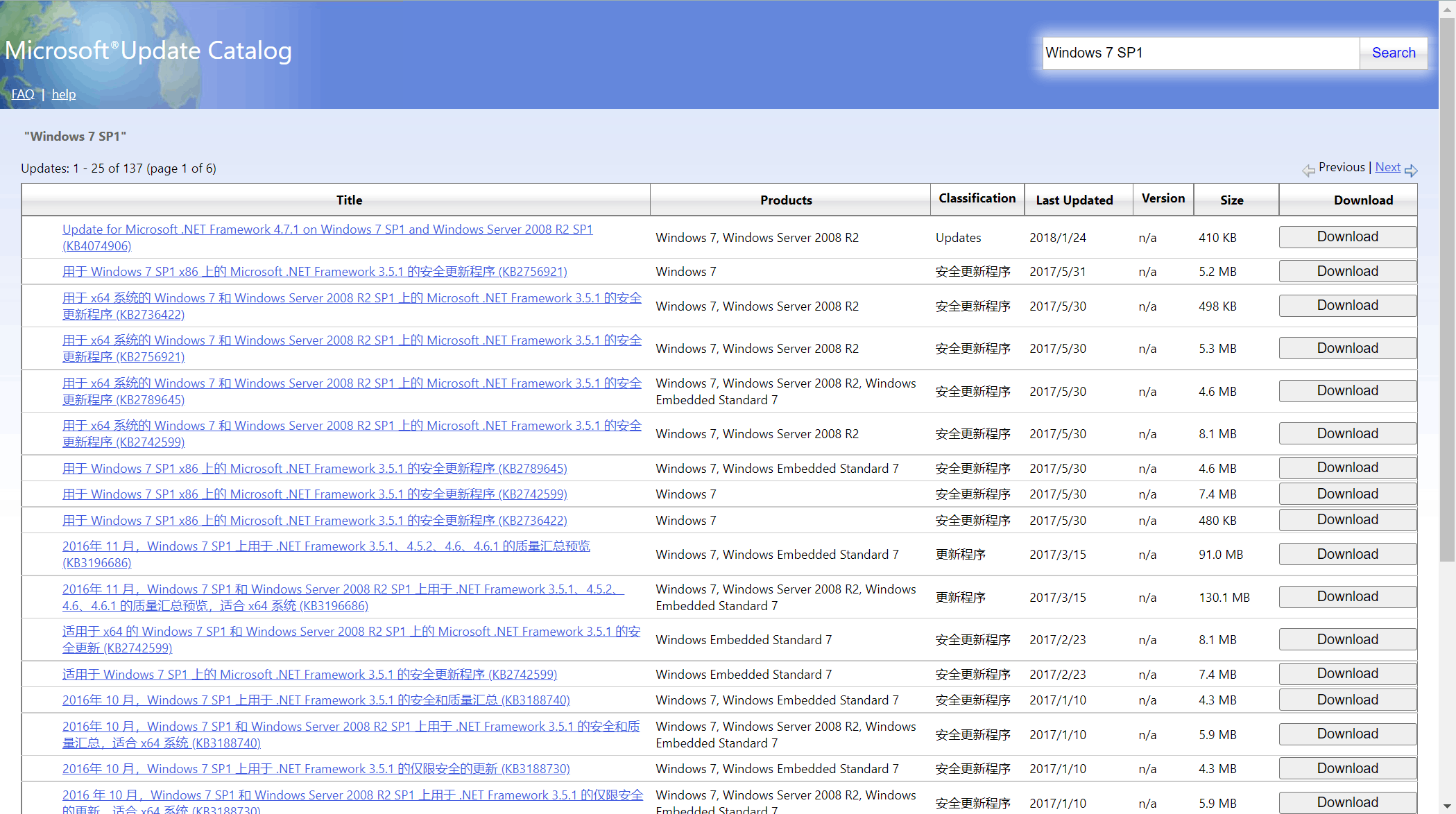Open the KB3188740 security and quality rollup for Windows 7 SP1
This screenshot has height=814, width=1456.
click(316, 700)
